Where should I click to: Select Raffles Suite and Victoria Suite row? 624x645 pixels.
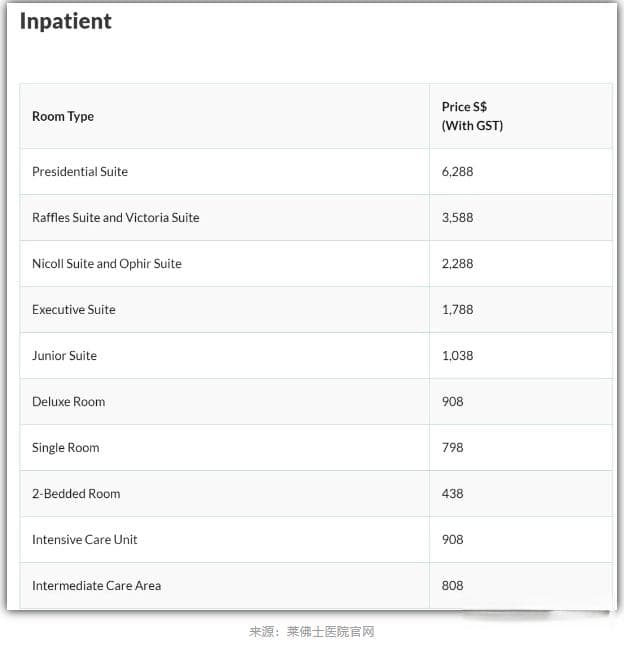pyautogui.click(x=316, y=218)
